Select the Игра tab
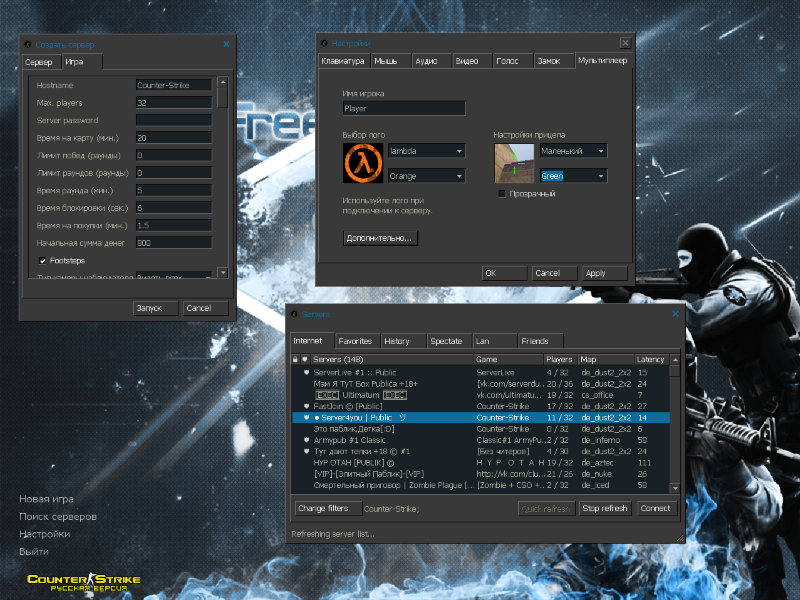Screen dimensions: 800x600 click(x=82, y=62)
